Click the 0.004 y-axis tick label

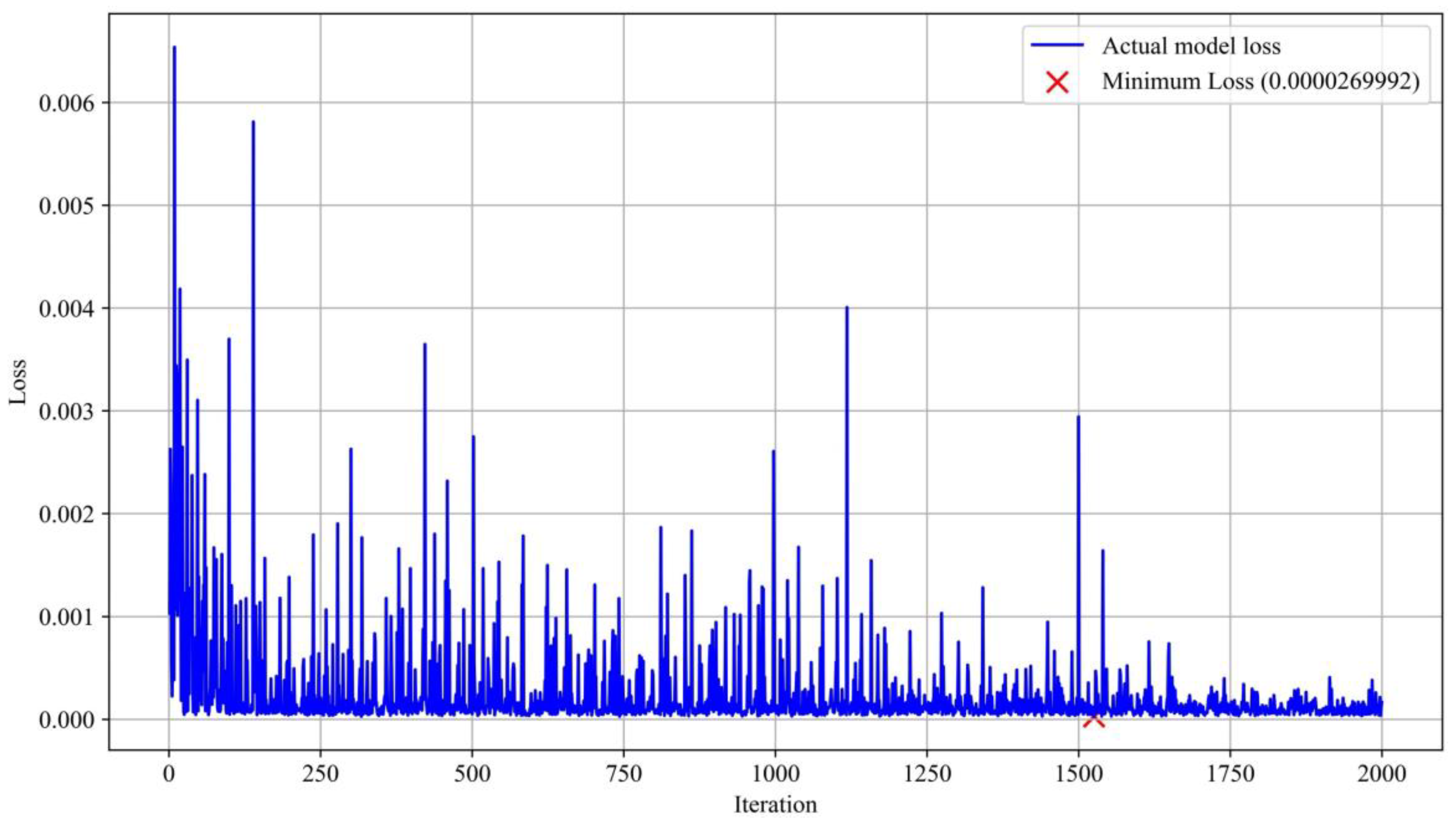point(66,308)
